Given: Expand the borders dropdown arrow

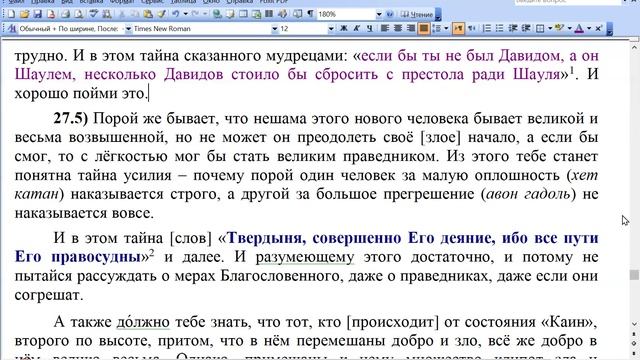Looking at the screenshot, I should [550, 29].
